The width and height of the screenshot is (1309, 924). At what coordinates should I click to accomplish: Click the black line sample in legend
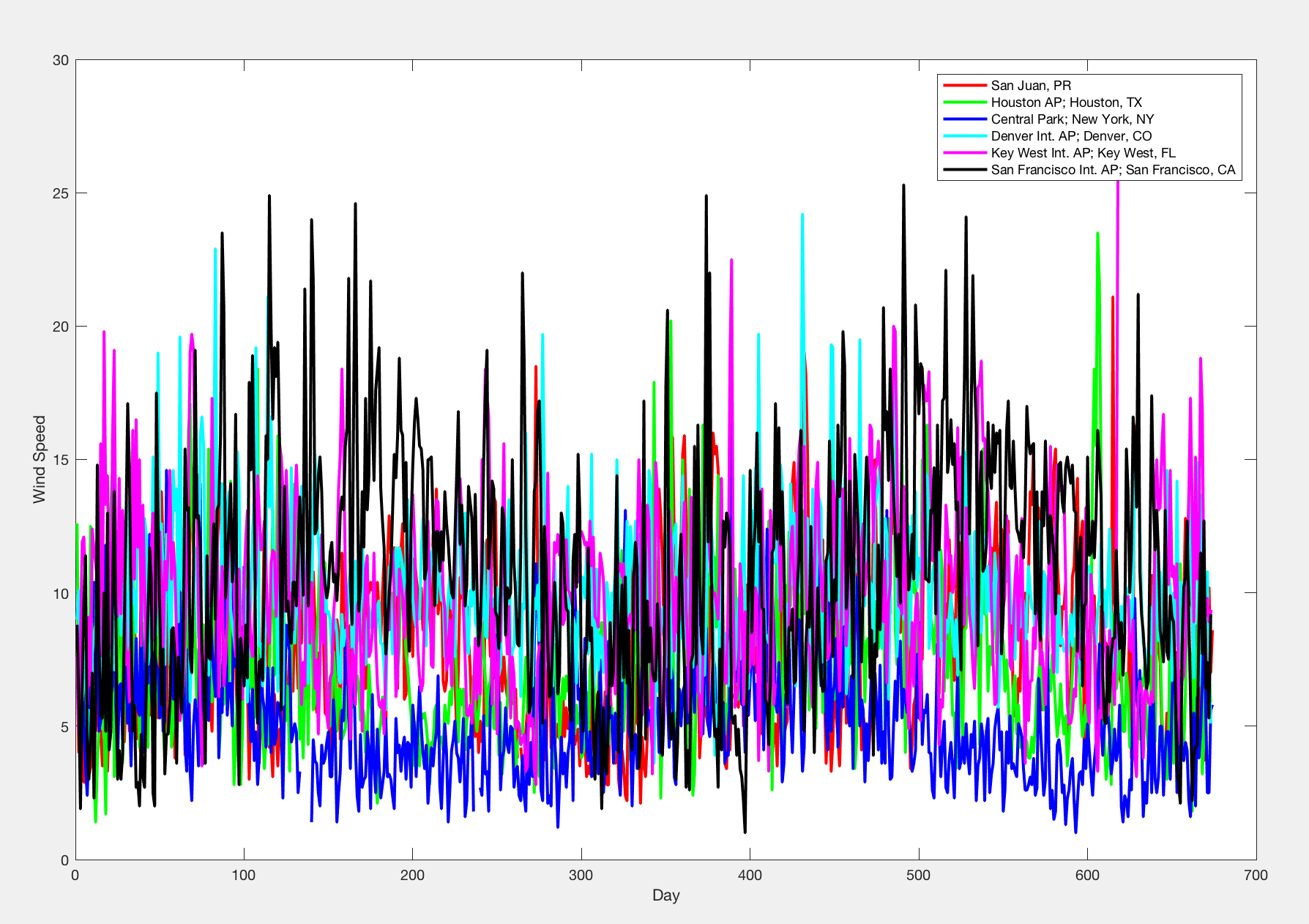[965, 170]
